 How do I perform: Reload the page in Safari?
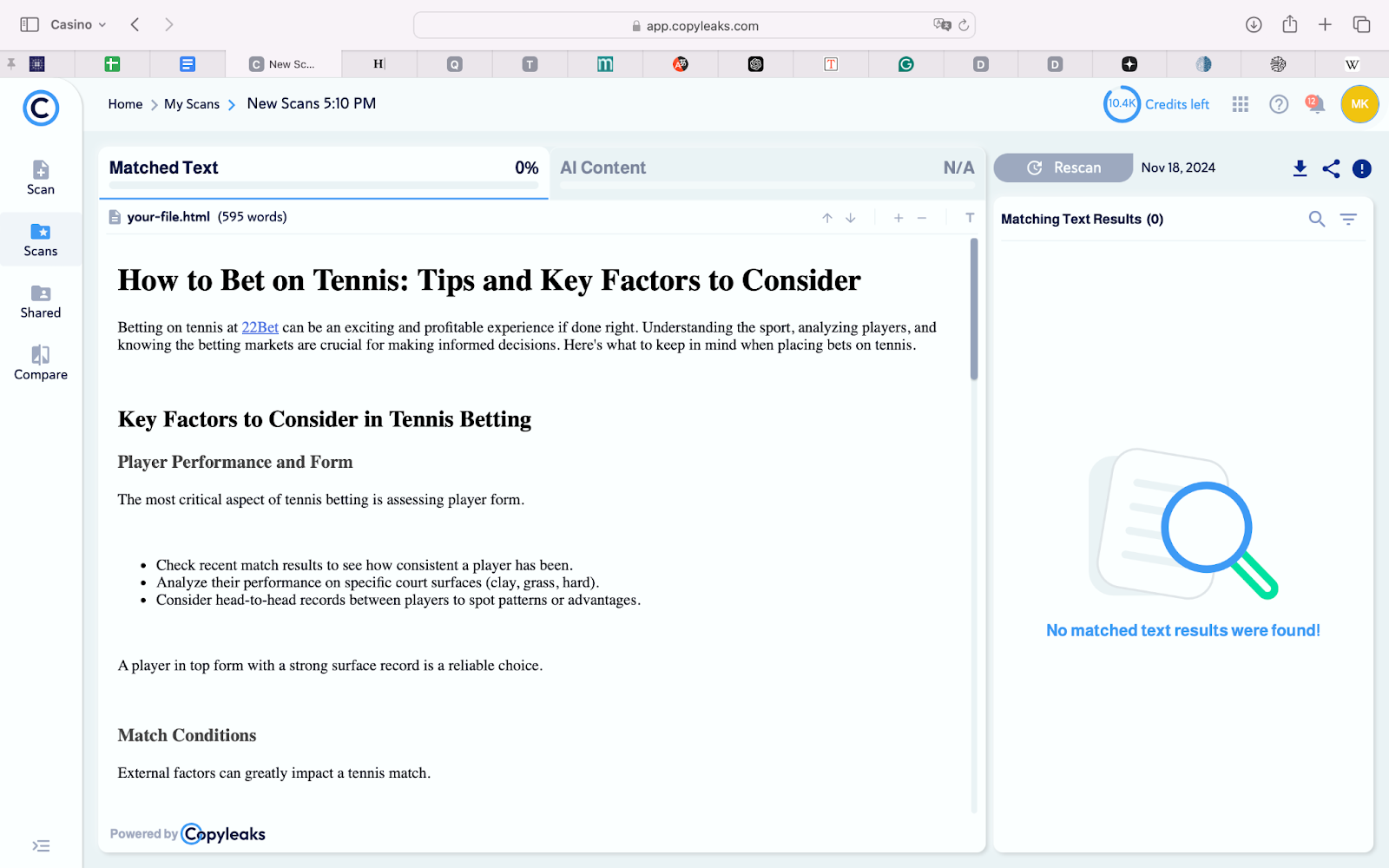(964, 25)
